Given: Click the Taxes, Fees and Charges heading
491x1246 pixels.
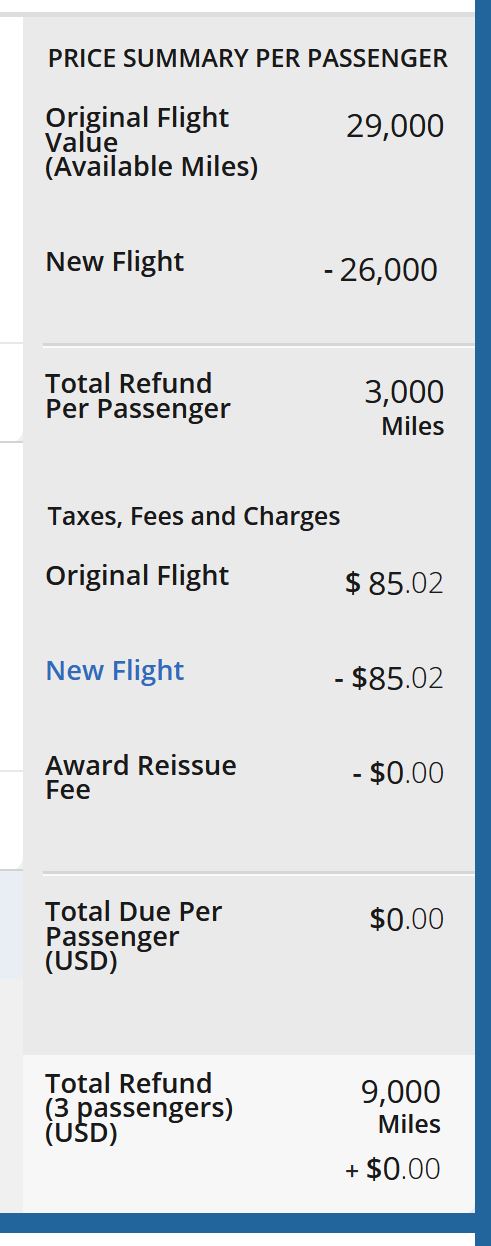Looking at the screenshot, I should (194, 516).
